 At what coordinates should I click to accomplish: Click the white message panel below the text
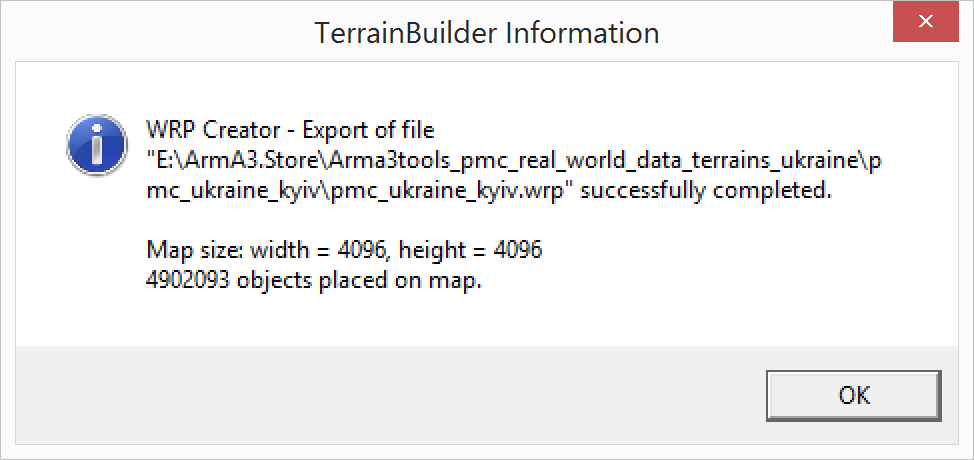pos(486,320)
